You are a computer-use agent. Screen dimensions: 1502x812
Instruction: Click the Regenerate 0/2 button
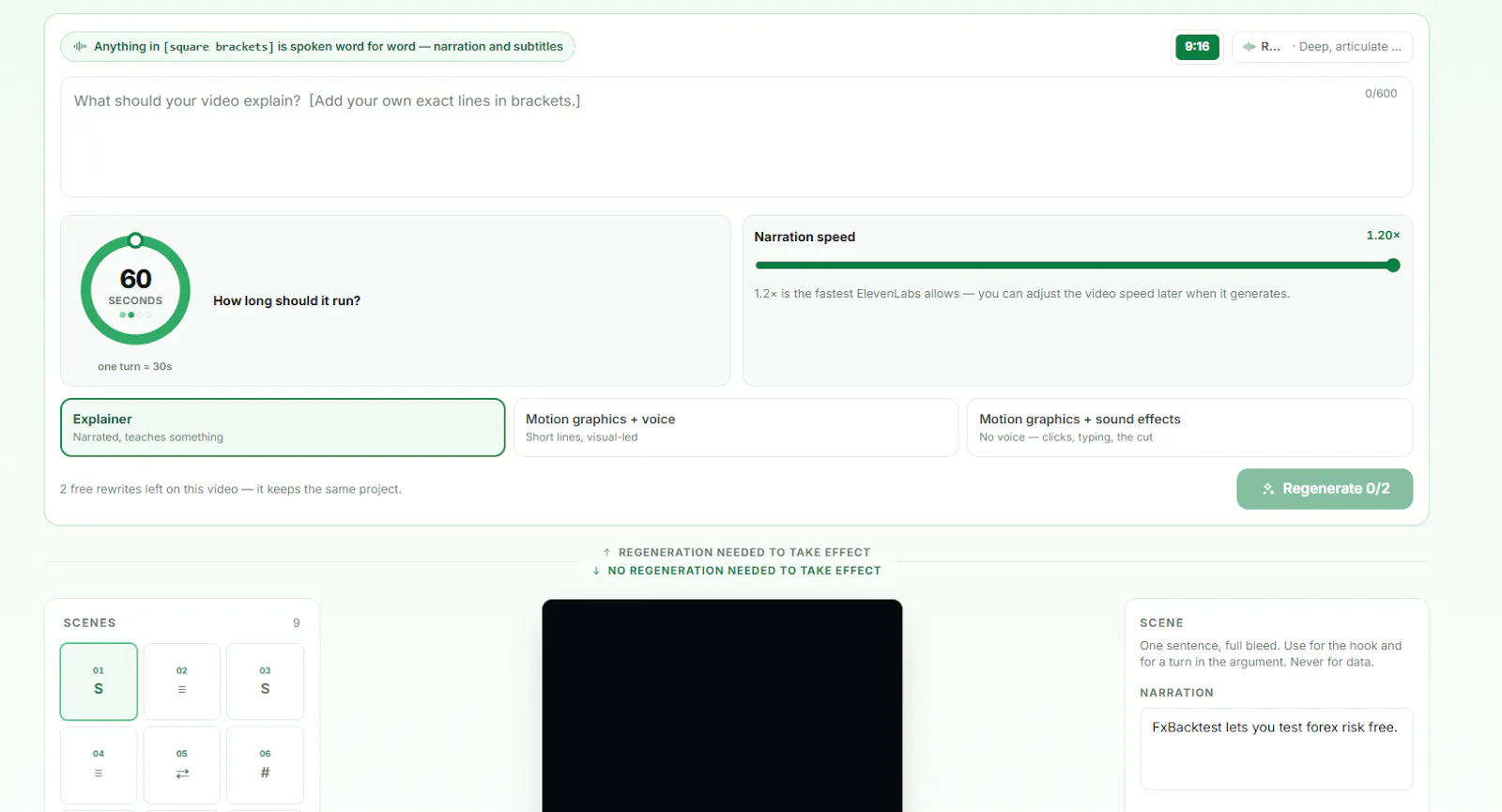click(1325, 489)
